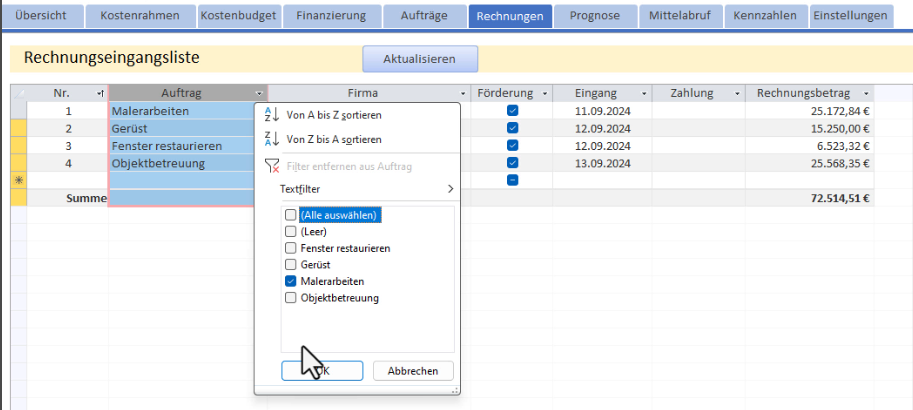Cancel the filter with Abbrechen
The width and height of the screenshot is (913, 410).
click(x=413, y=371)
